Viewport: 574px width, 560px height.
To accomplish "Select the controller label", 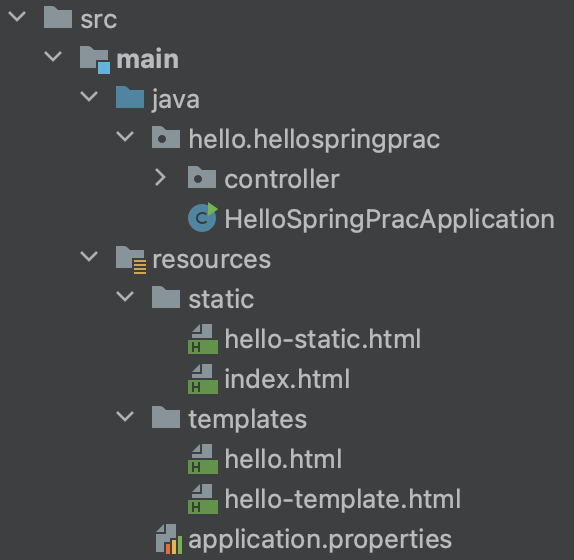I will [282, 179].
